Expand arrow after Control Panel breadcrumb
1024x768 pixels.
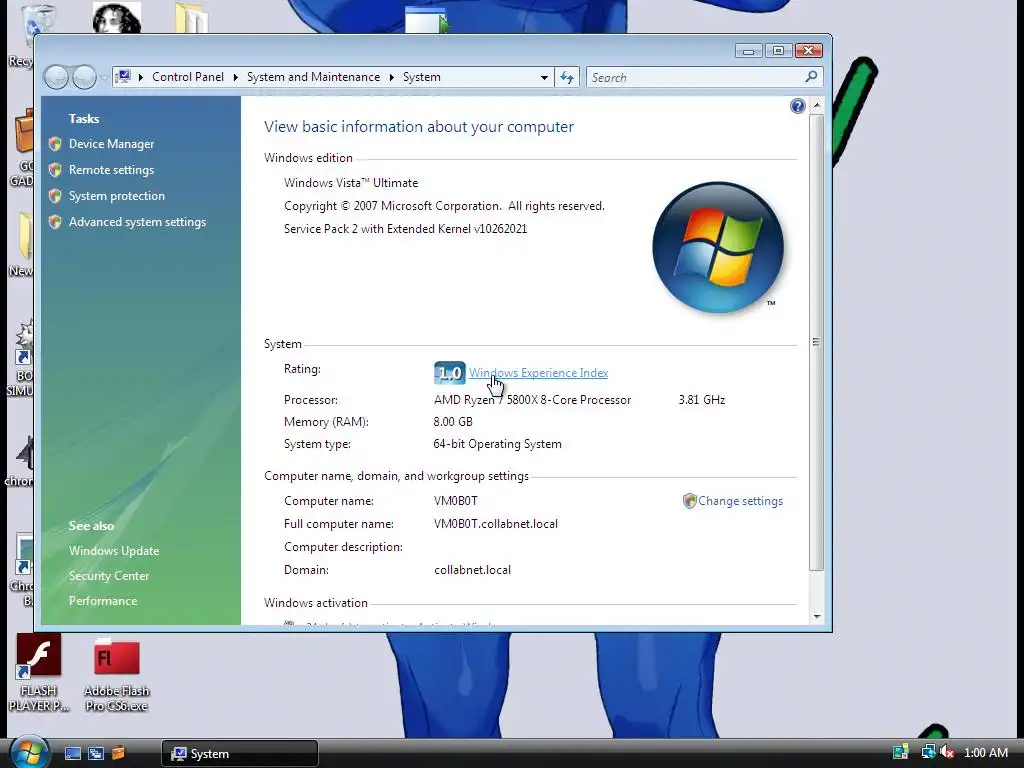[235, 77]
